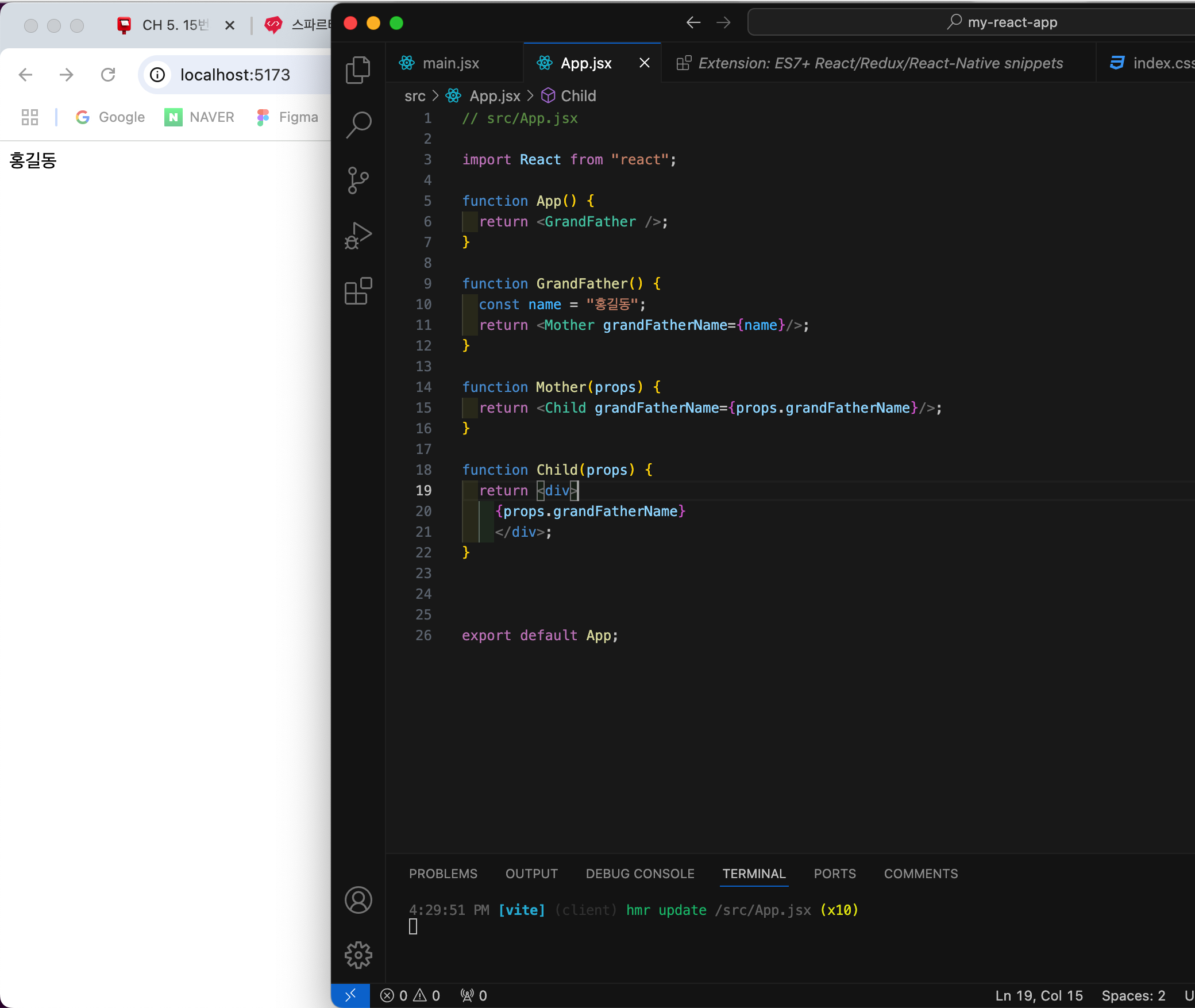Viewport: 1195px width, 1008px height.
Task: Open the Search view icon
Action: (358, 125)
